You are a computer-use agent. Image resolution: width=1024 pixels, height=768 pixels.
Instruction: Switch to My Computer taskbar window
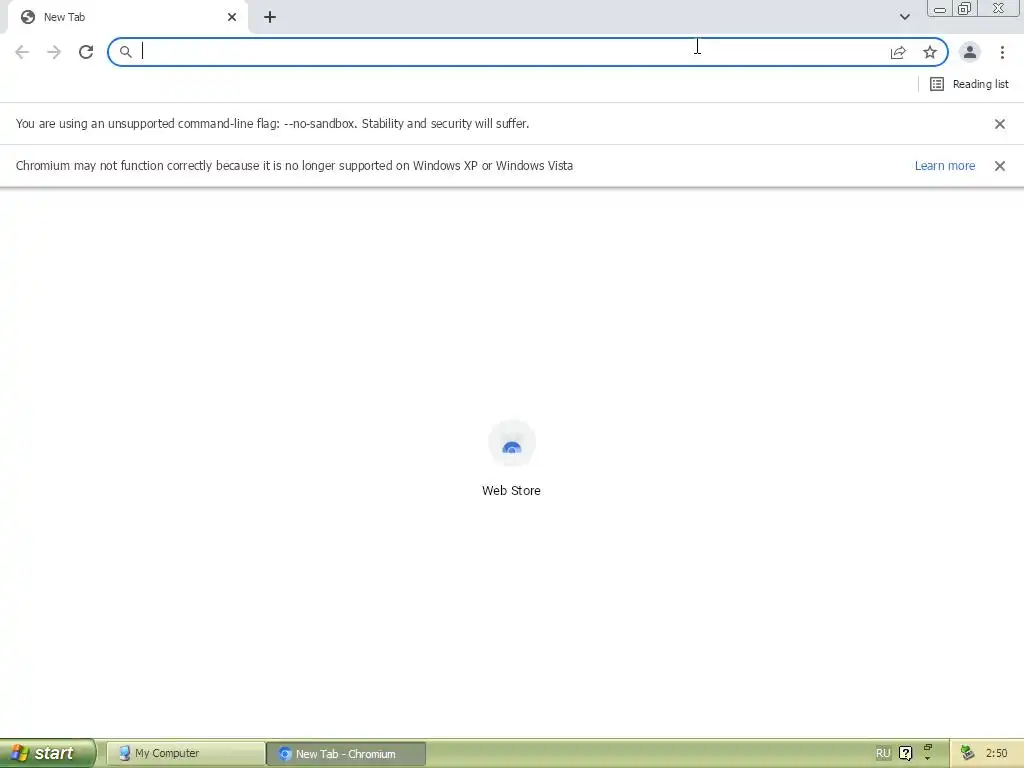pyautogui.click(x=185, y=754)
